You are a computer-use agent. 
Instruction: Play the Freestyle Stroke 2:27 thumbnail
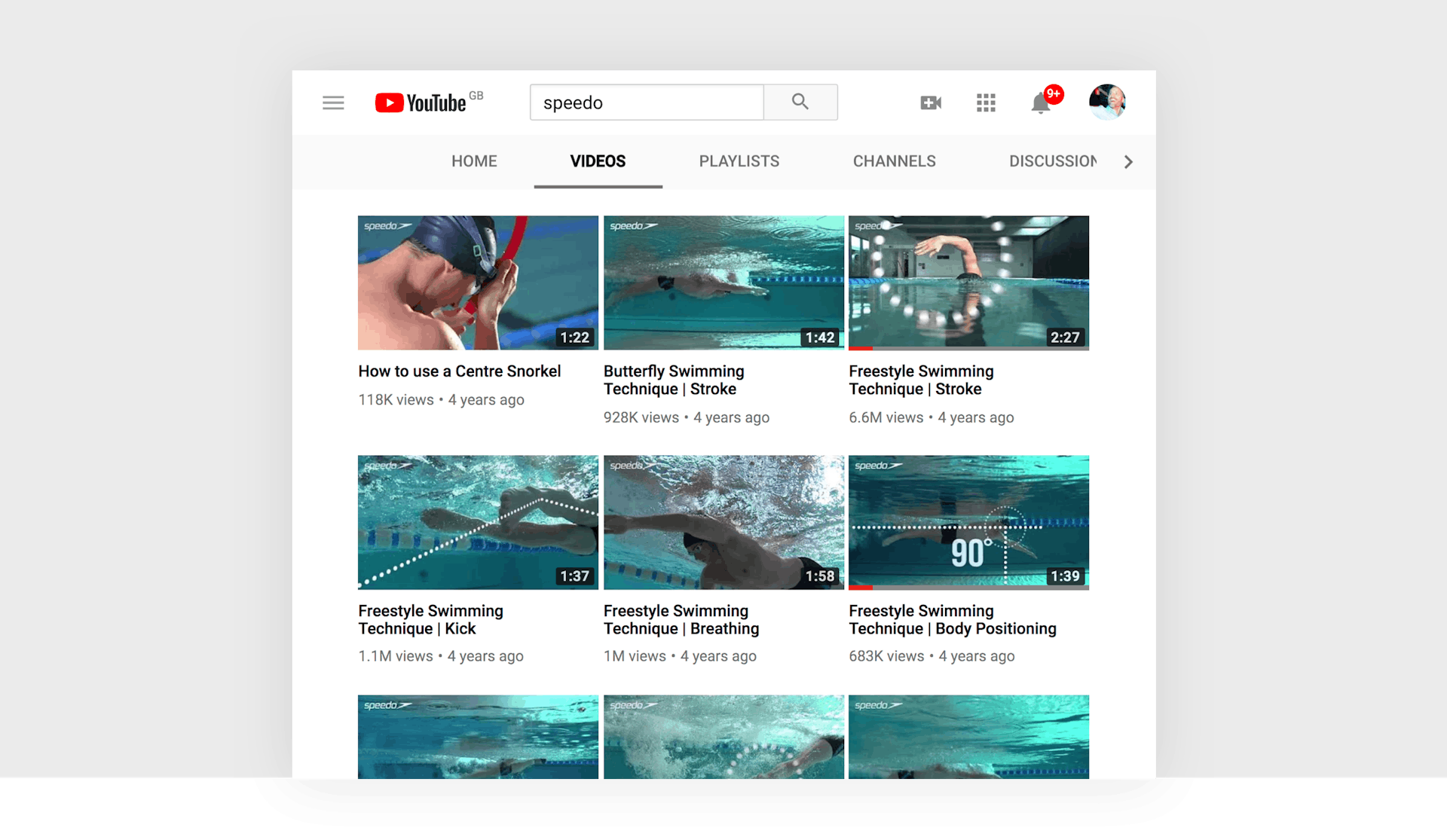[968, 283]
